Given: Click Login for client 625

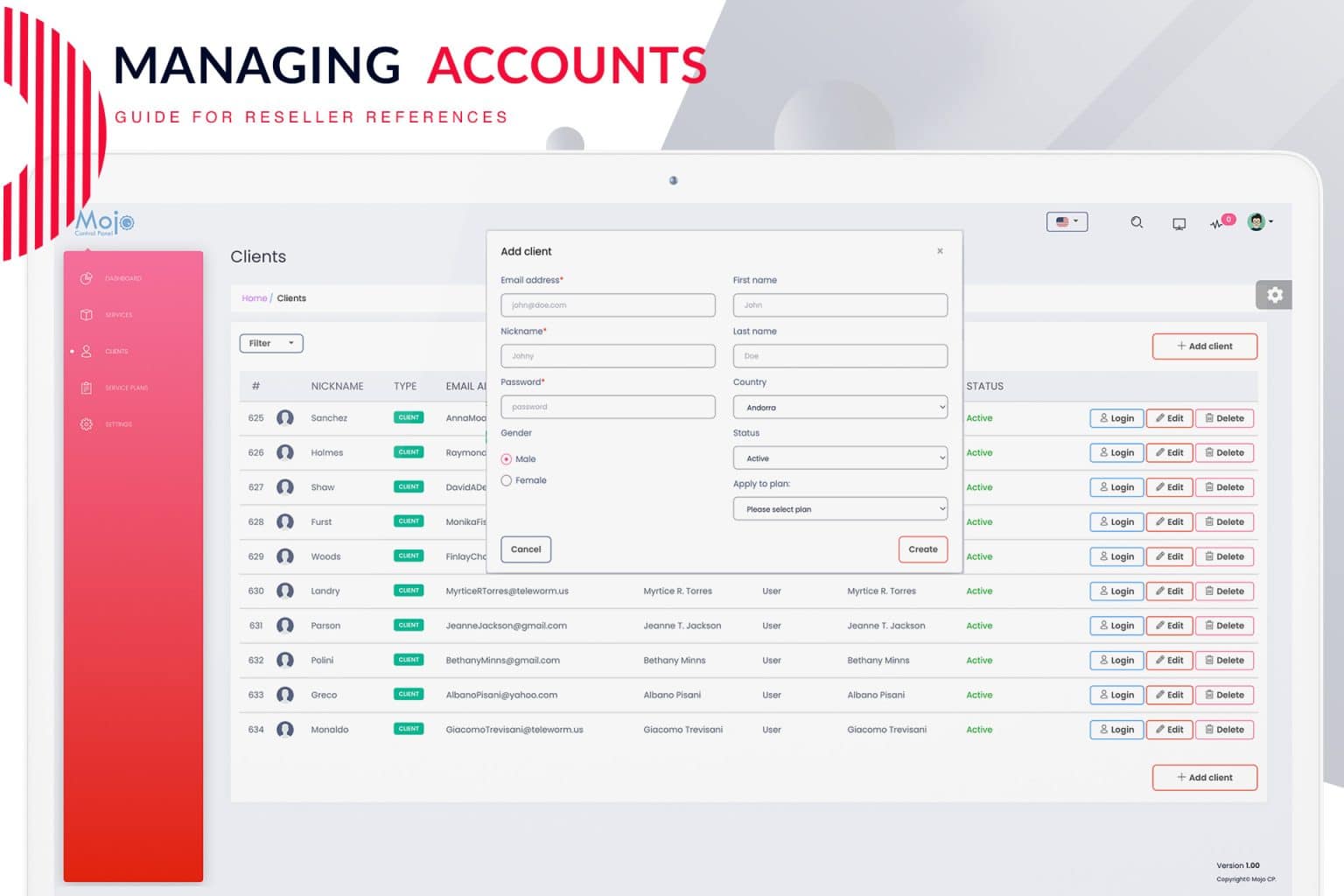Looking at the screenshot, I should [x=1116, y=418].
